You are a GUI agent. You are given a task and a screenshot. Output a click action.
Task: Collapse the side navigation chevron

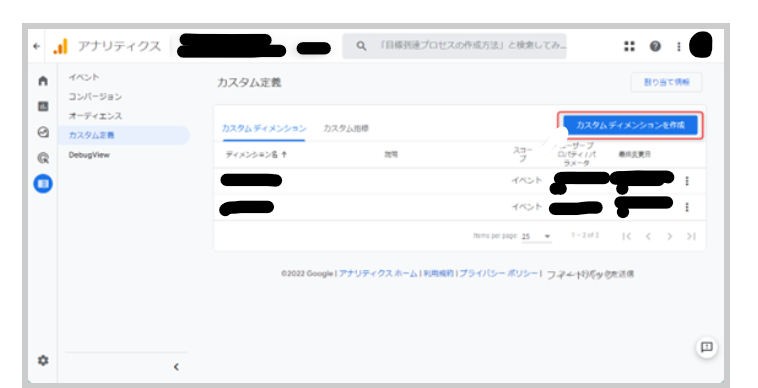176,367
